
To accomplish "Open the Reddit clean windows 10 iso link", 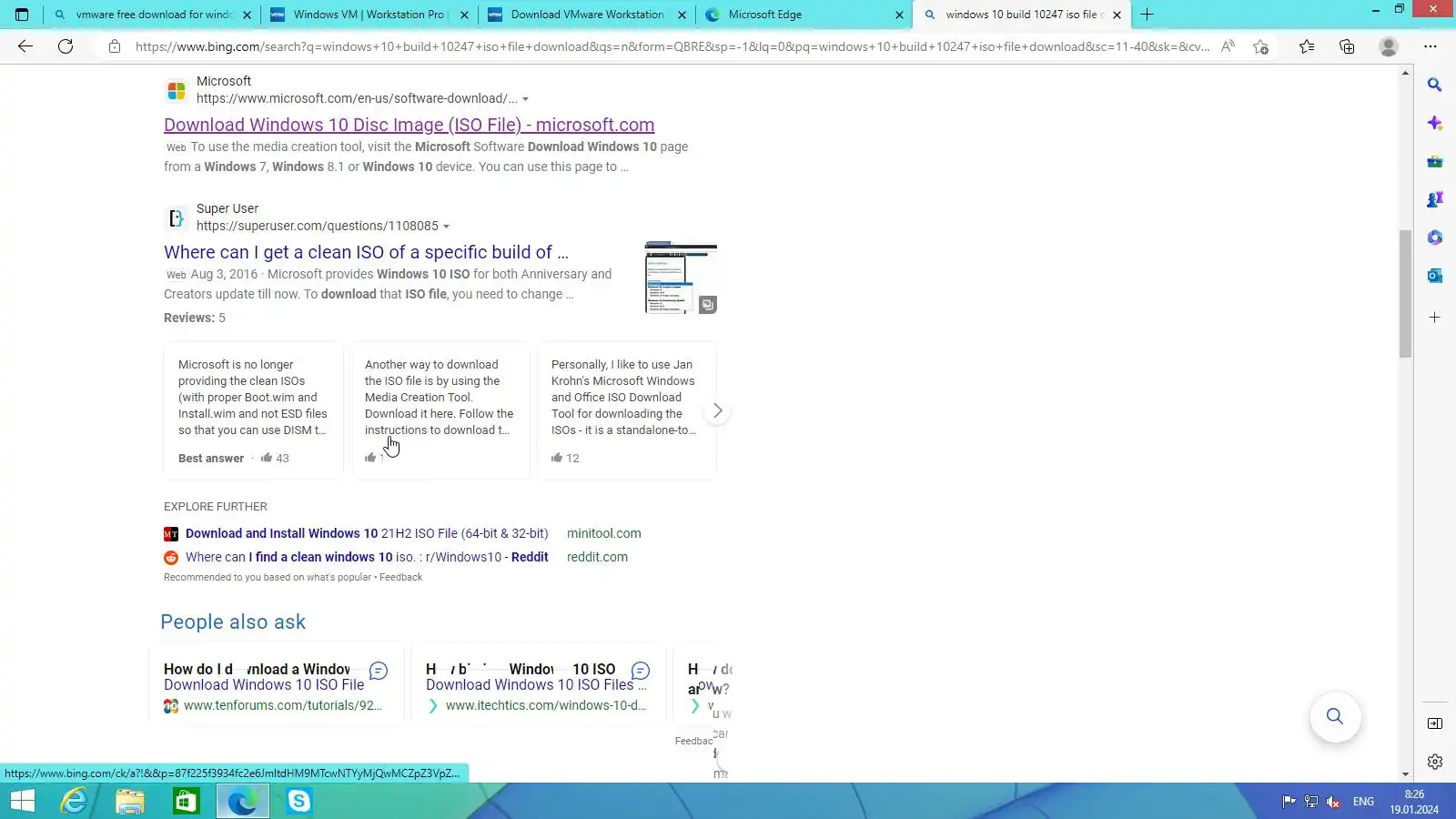I will pyautogui.click(x=367, y=557).
